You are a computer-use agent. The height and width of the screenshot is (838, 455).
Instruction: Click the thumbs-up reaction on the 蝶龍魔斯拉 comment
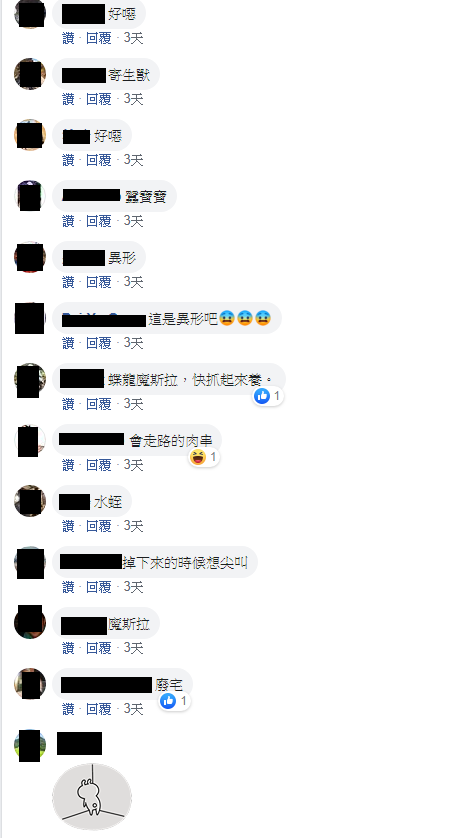(268, 396)
